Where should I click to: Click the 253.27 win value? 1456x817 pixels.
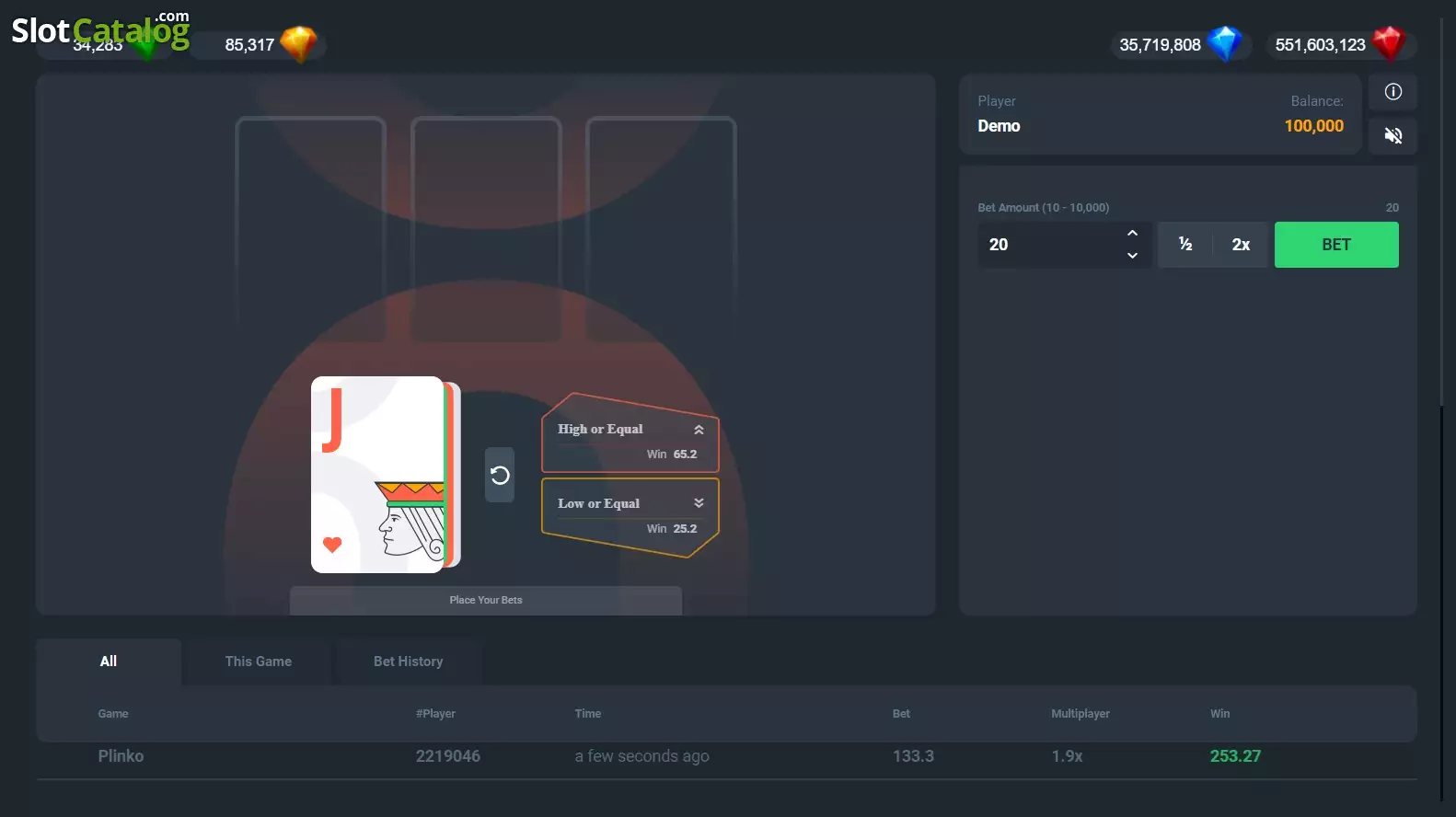click(1235, 756)
